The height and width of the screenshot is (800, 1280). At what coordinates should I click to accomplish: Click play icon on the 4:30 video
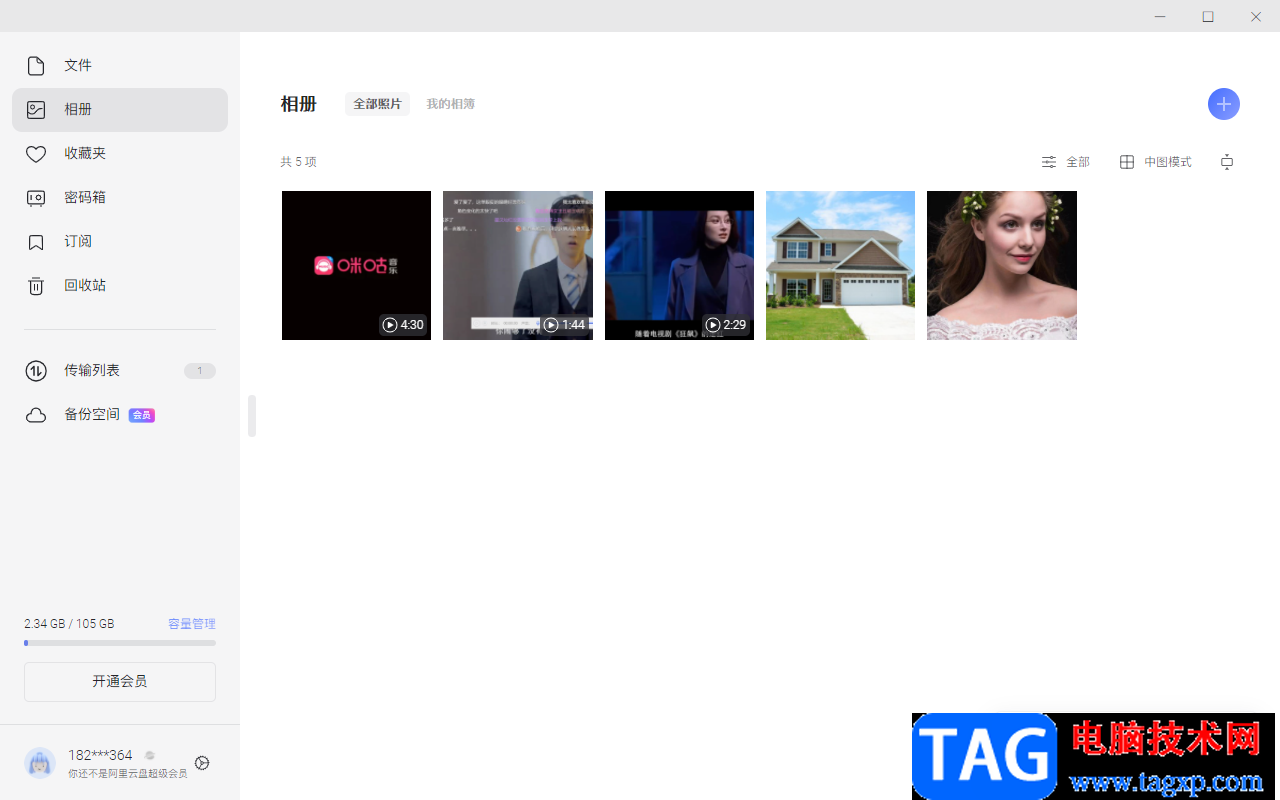click(389, 325)
